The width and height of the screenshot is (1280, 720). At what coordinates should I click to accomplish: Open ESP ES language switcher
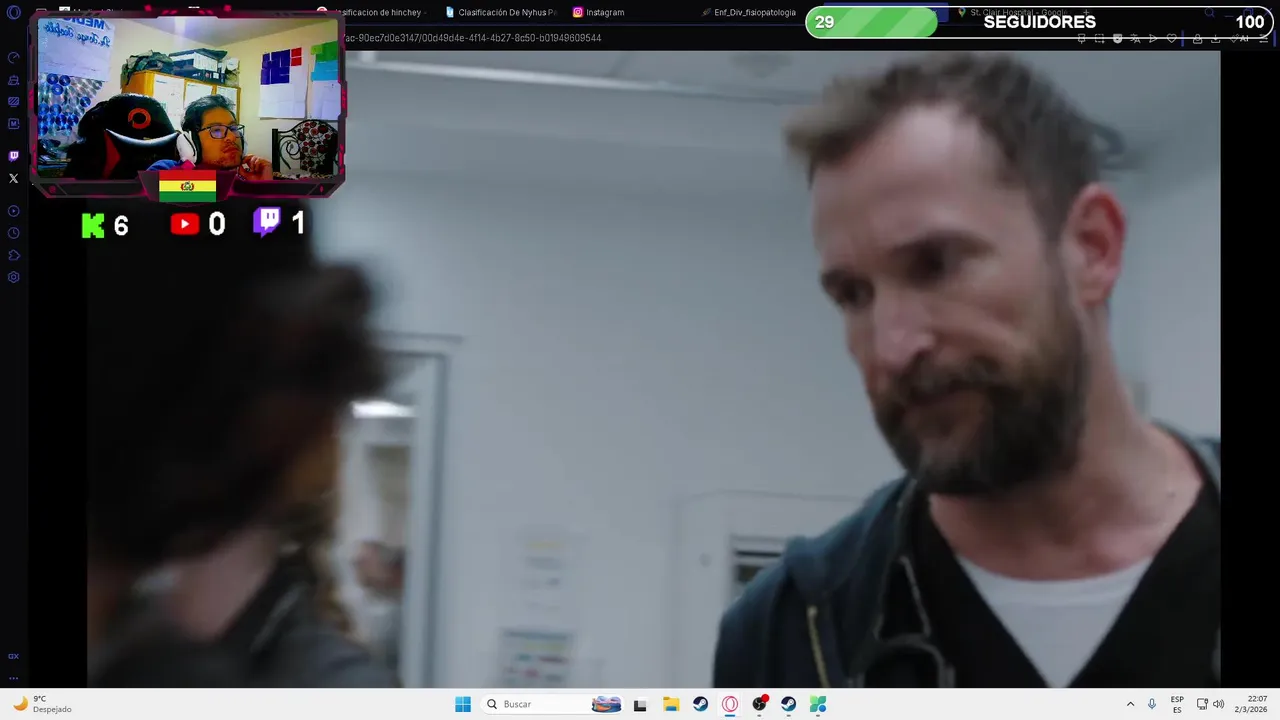point(1177,704)
